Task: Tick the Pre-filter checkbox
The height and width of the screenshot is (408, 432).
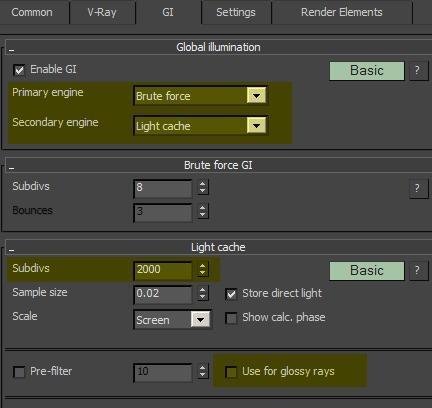Action: tap(19, 372)
